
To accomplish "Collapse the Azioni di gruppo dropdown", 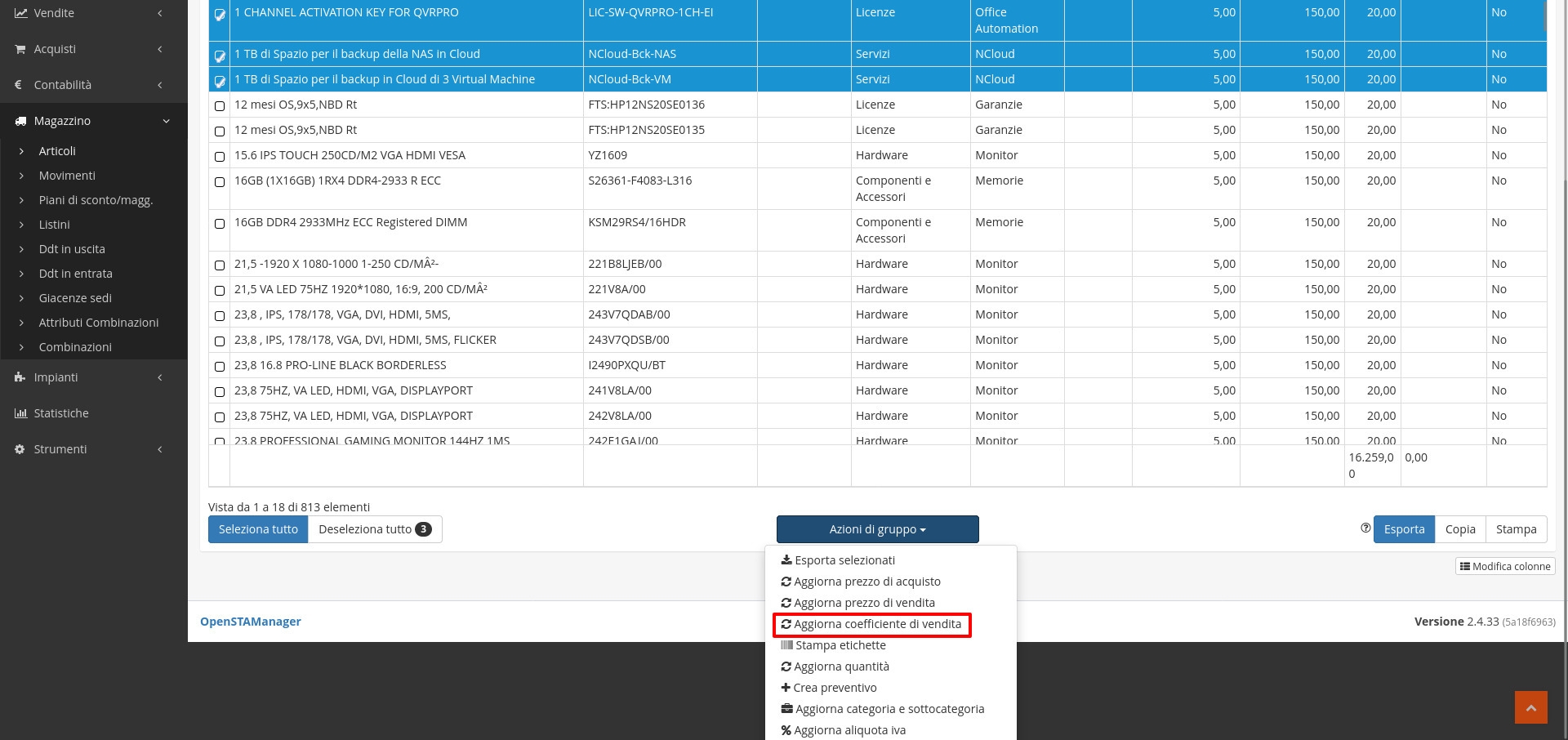I will (877, 529).
